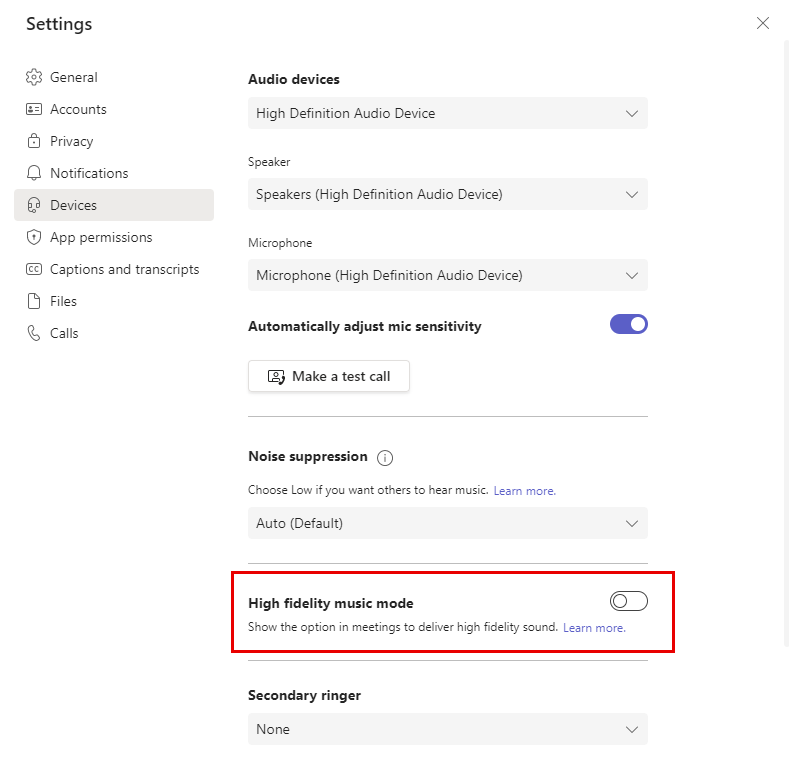The width and height of the screenshot is (789, 776).
Task: Open the Microphone selection dropdown
Action: (447, 275)
